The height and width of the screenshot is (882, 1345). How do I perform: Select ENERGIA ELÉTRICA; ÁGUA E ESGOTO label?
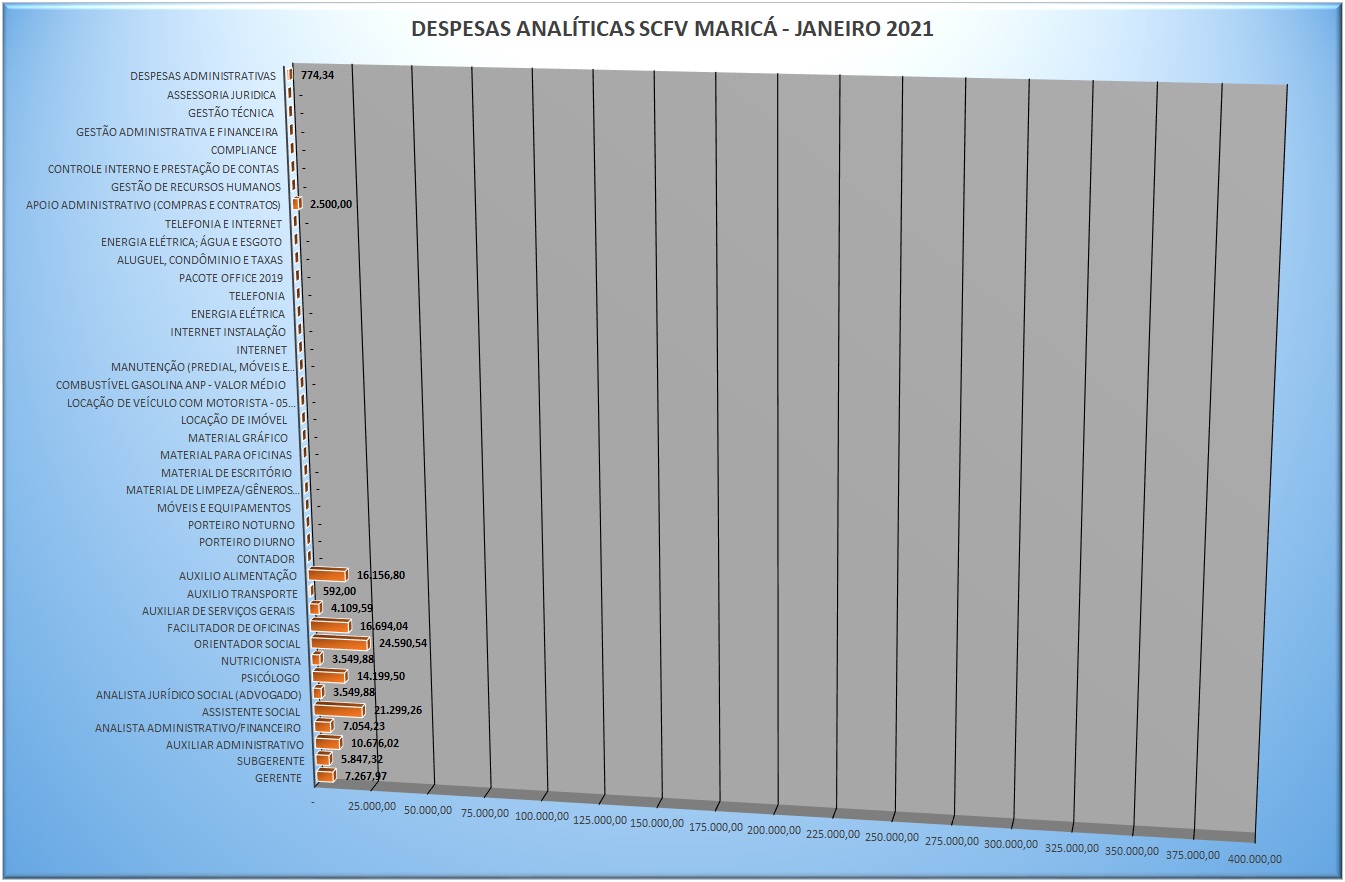(x=192, y=242)
